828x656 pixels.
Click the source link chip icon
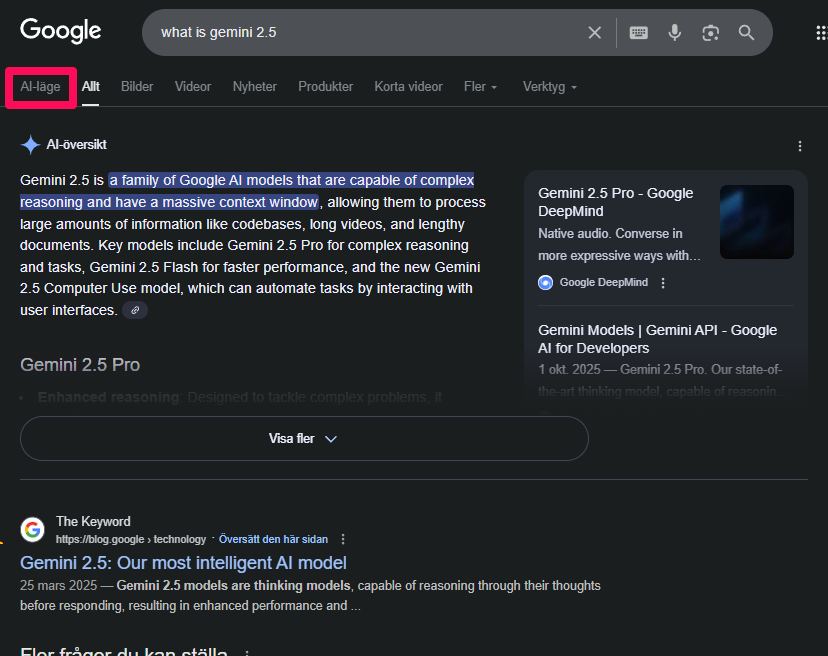point(135,311)
